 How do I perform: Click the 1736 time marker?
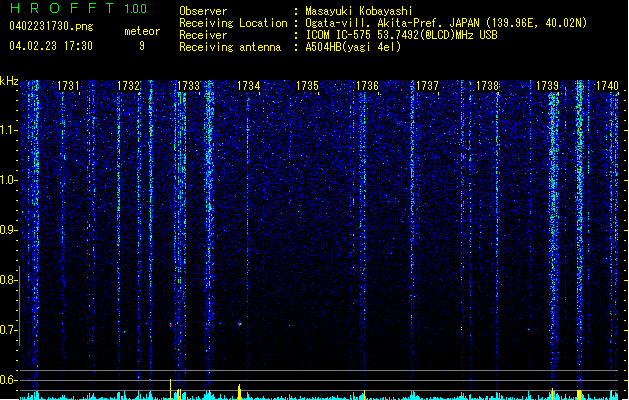[367, 86]
